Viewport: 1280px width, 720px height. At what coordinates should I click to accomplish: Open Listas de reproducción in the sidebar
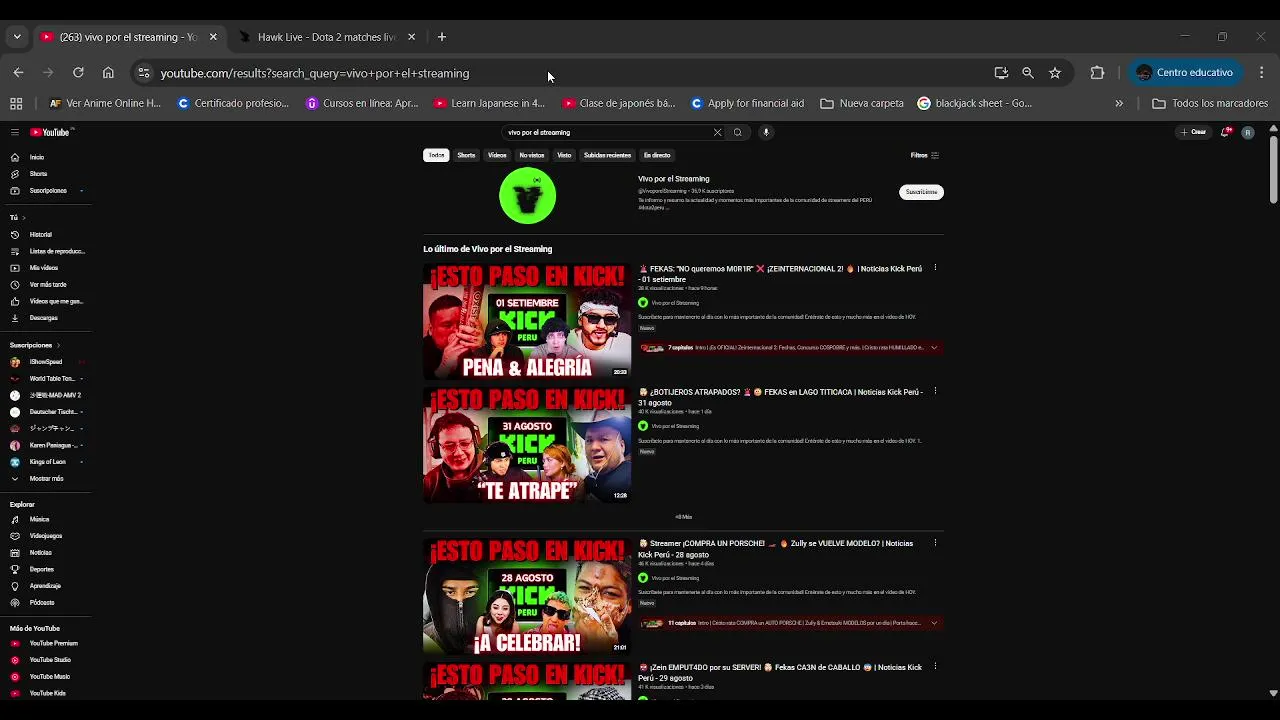pos(57,252)
